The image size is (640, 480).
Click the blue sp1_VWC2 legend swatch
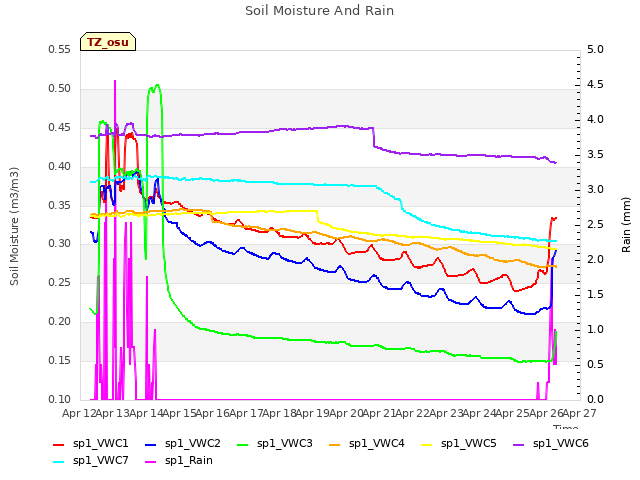pos(151,444)
